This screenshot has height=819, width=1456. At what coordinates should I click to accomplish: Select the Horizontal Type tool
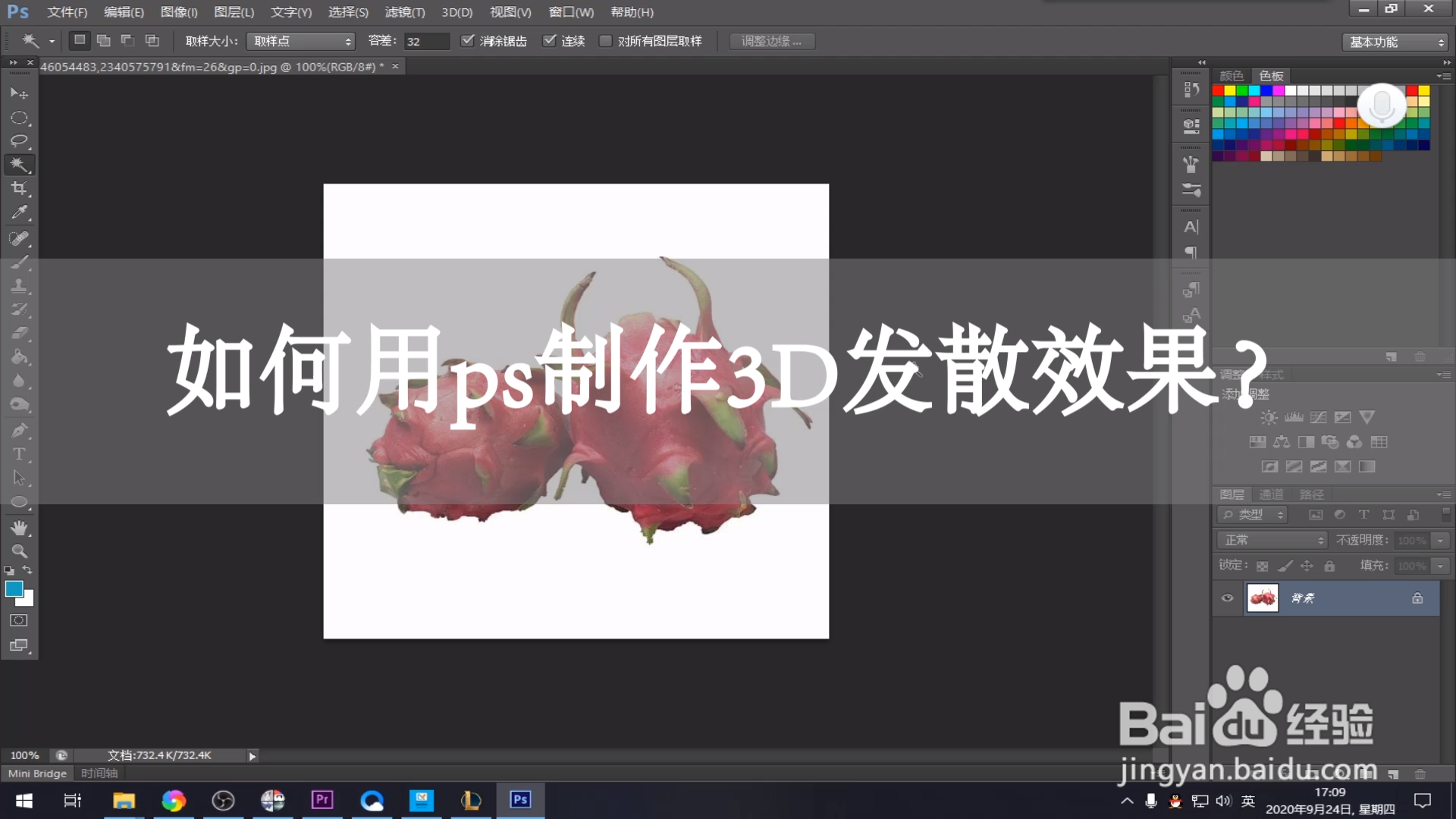point(19,454)
